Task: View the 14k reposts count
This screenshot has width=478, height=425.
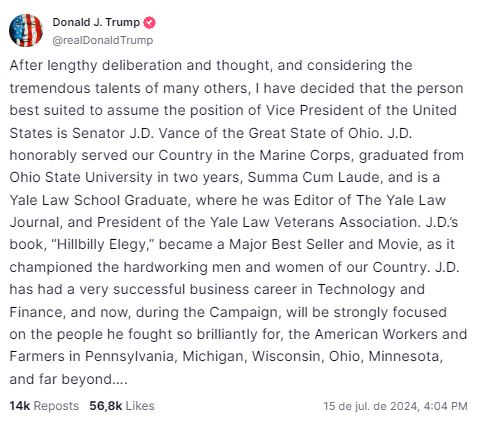Action: point(20,406)
